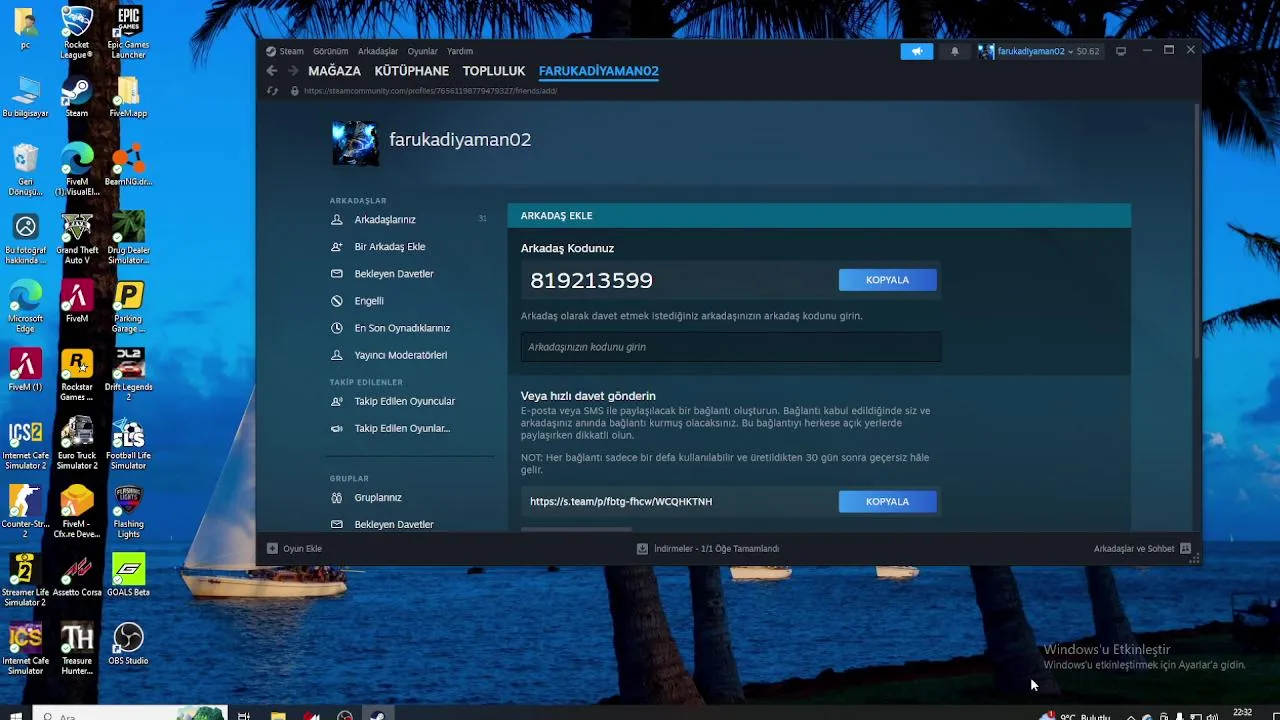Select Parking Garage desktop icon

coord(128,307)
